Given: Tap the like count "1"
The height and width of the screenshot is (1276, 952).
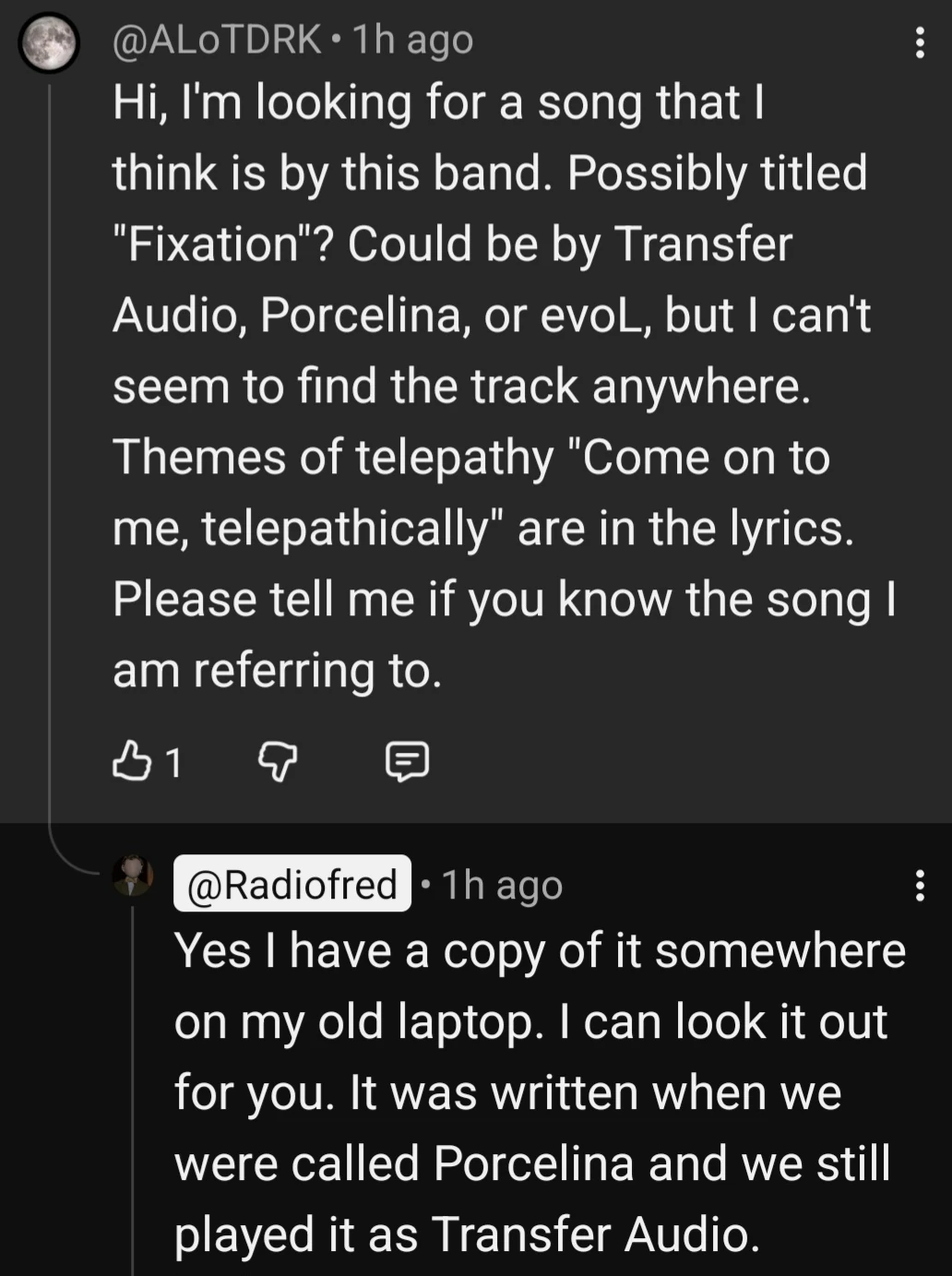Looking at the screenshot, I should [173, 763].
